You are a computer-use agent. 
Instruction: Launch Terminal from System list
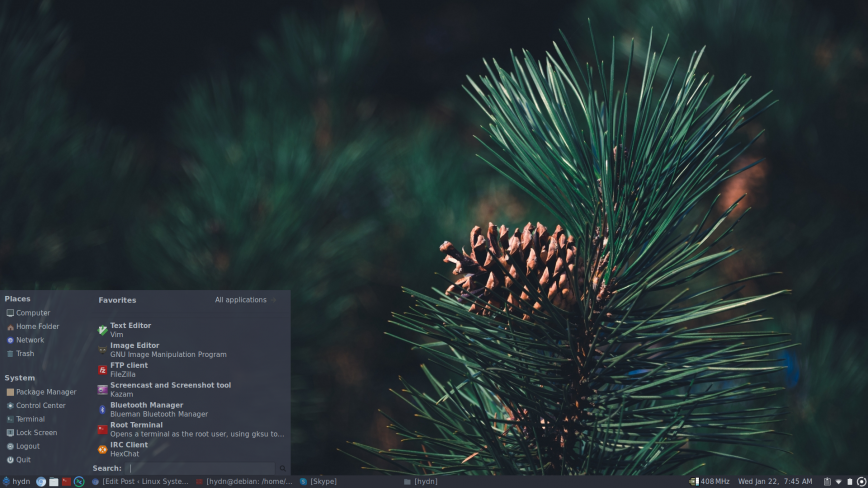point(25,419)
